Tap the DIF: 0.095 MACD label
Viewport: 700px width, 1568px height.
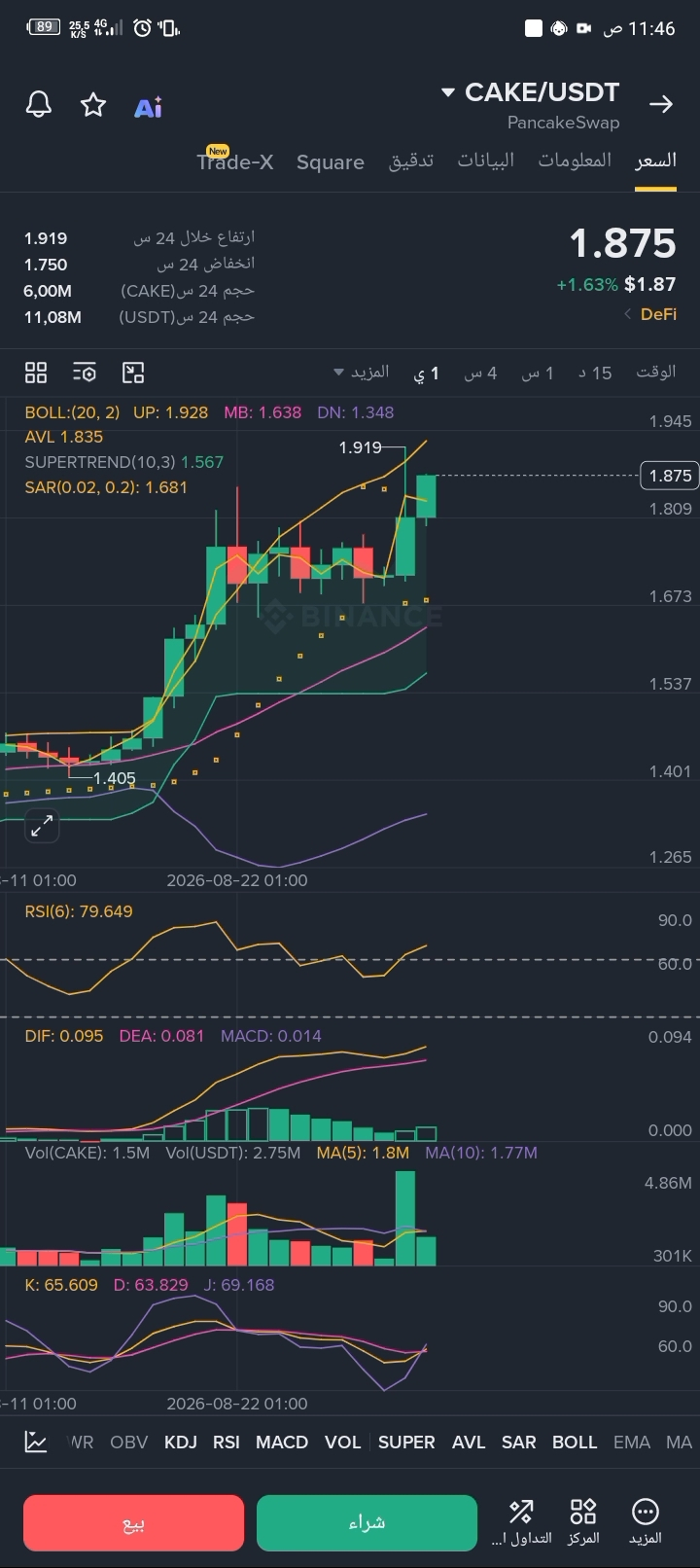click(64, 1036)
